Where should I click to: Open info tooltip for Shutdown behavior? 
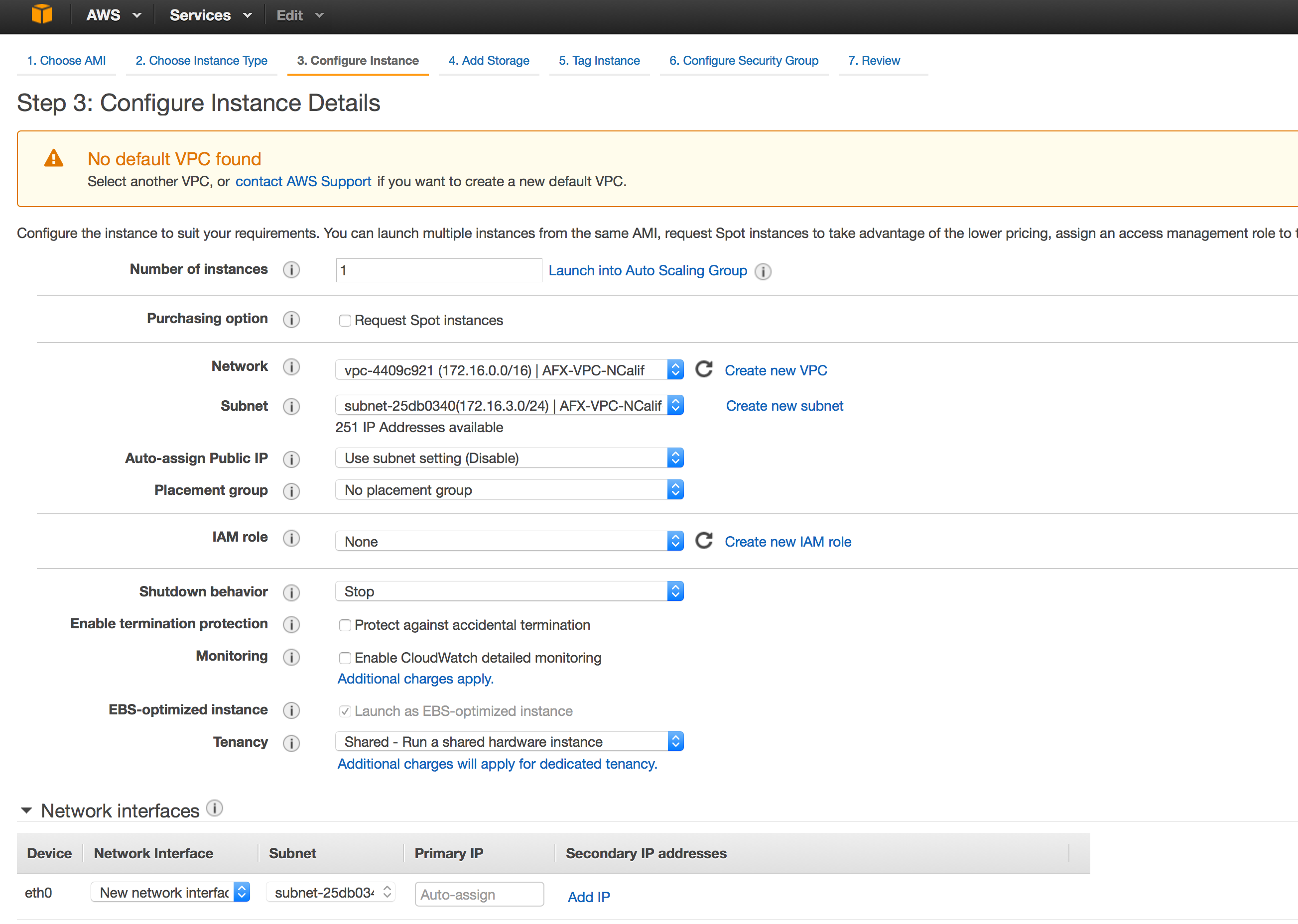(291, 593)
